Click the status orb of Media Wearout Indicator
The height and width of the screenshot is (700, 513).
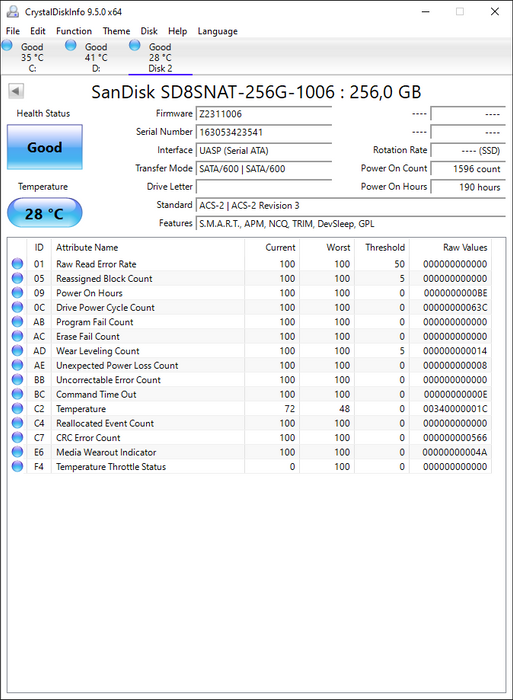tap(17, 452)
